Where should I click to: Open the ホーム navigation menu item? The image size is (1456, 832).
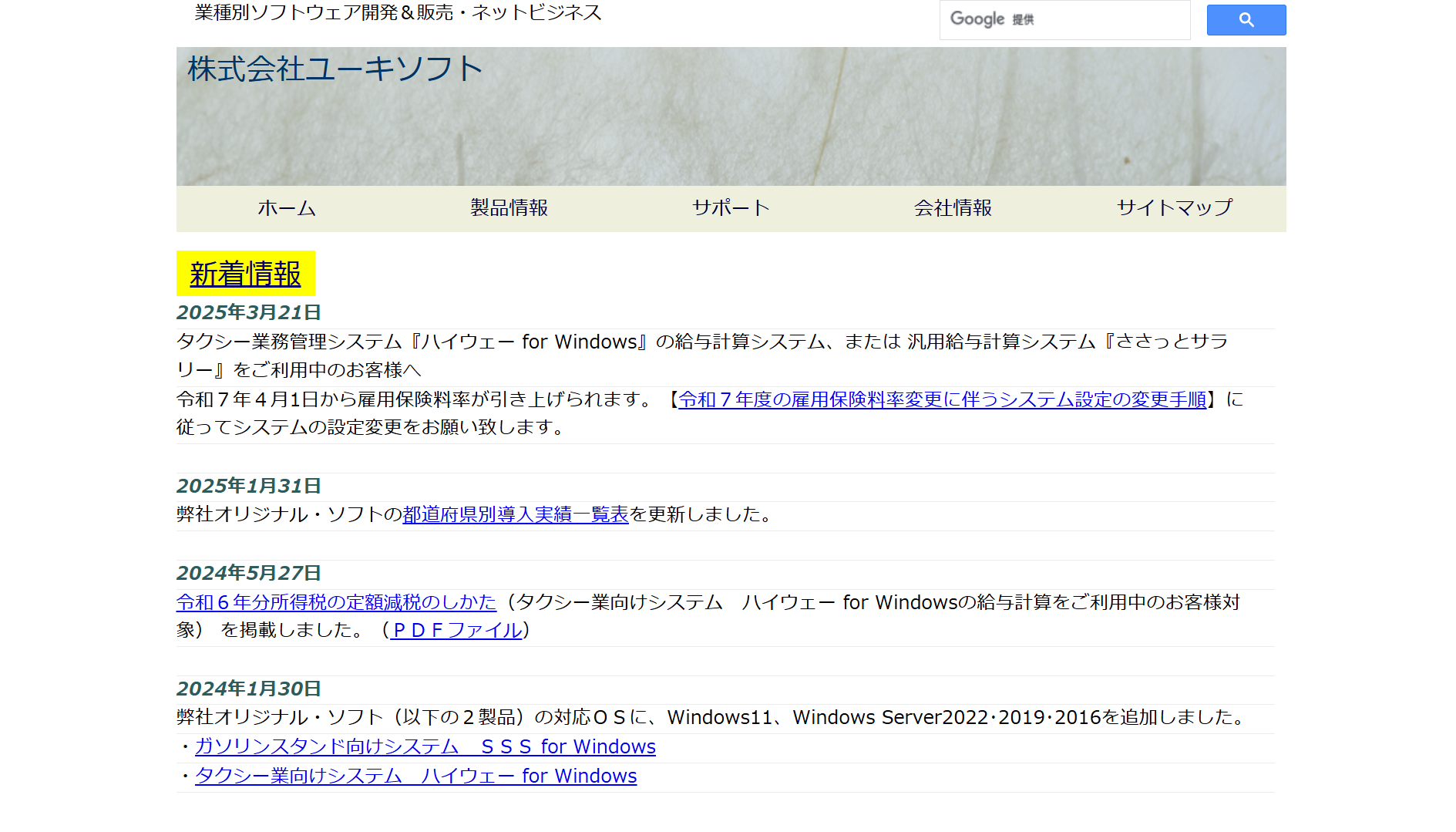287,208
